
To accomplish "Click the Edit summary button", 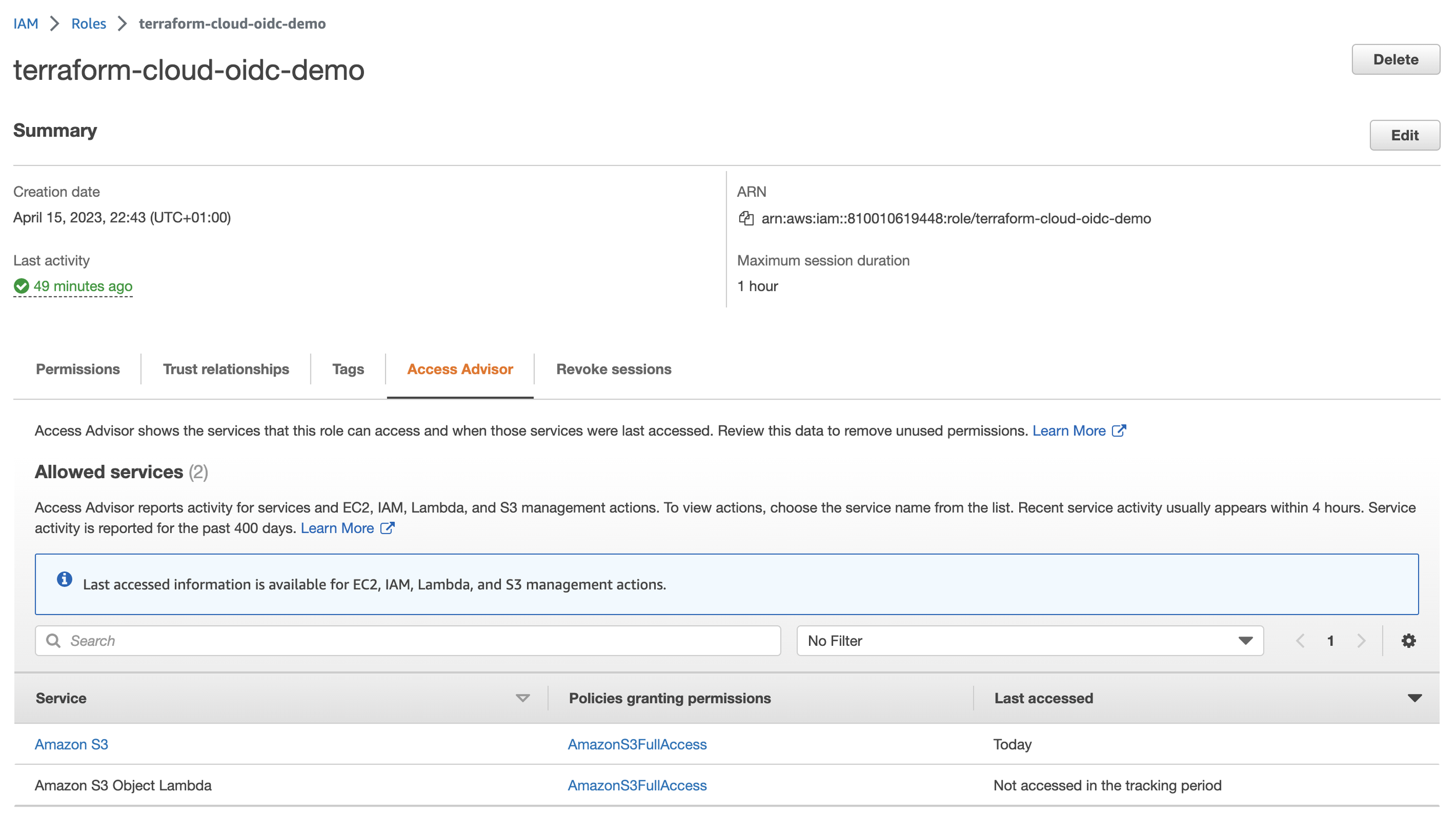I will click(1404, 135).
